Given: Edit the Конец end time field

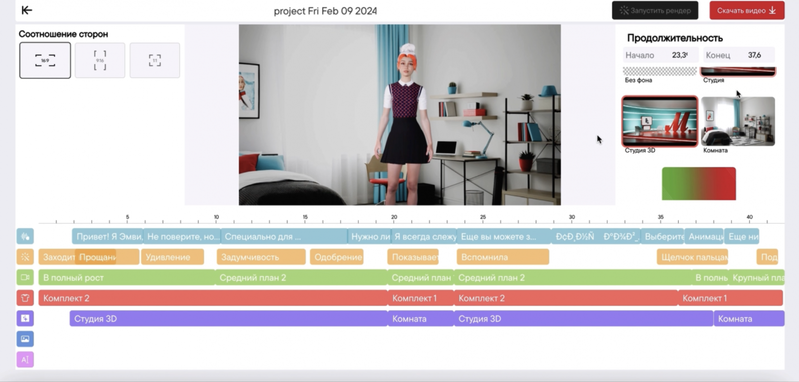Looking at the screenshot, I should pos(739,55).
